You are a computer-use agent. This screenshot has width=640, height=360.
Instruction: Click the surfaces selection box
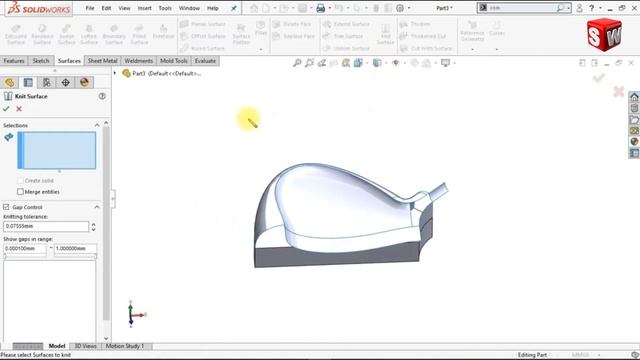[x=57, y=150]
